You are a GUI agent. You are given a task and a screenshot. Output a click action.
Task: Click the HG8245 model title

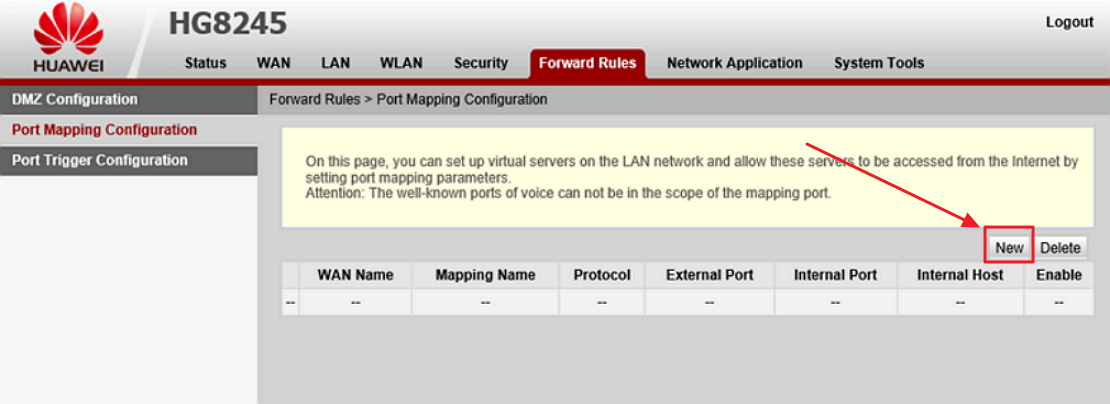coord(228,23)
